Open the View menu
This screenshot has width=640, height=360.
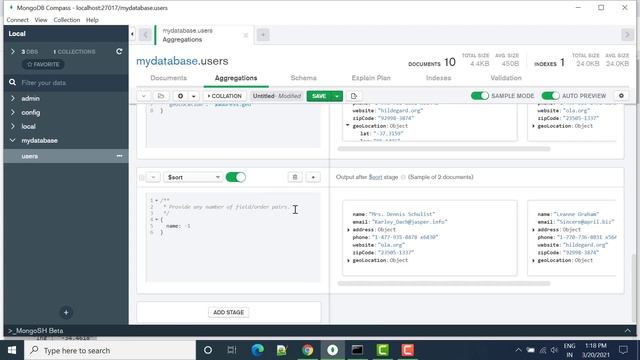click(x=41, y=20)
